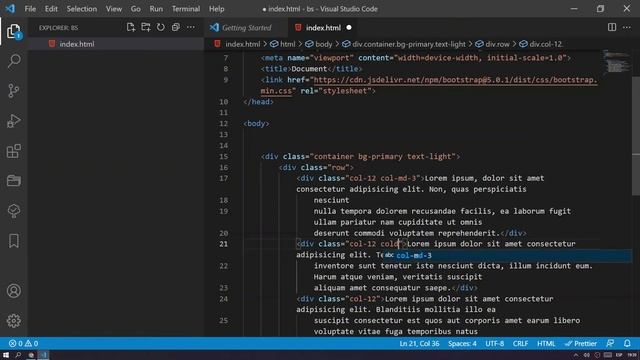
Task: Create a new file in Explorer
Action: click(x=131, y=27)
